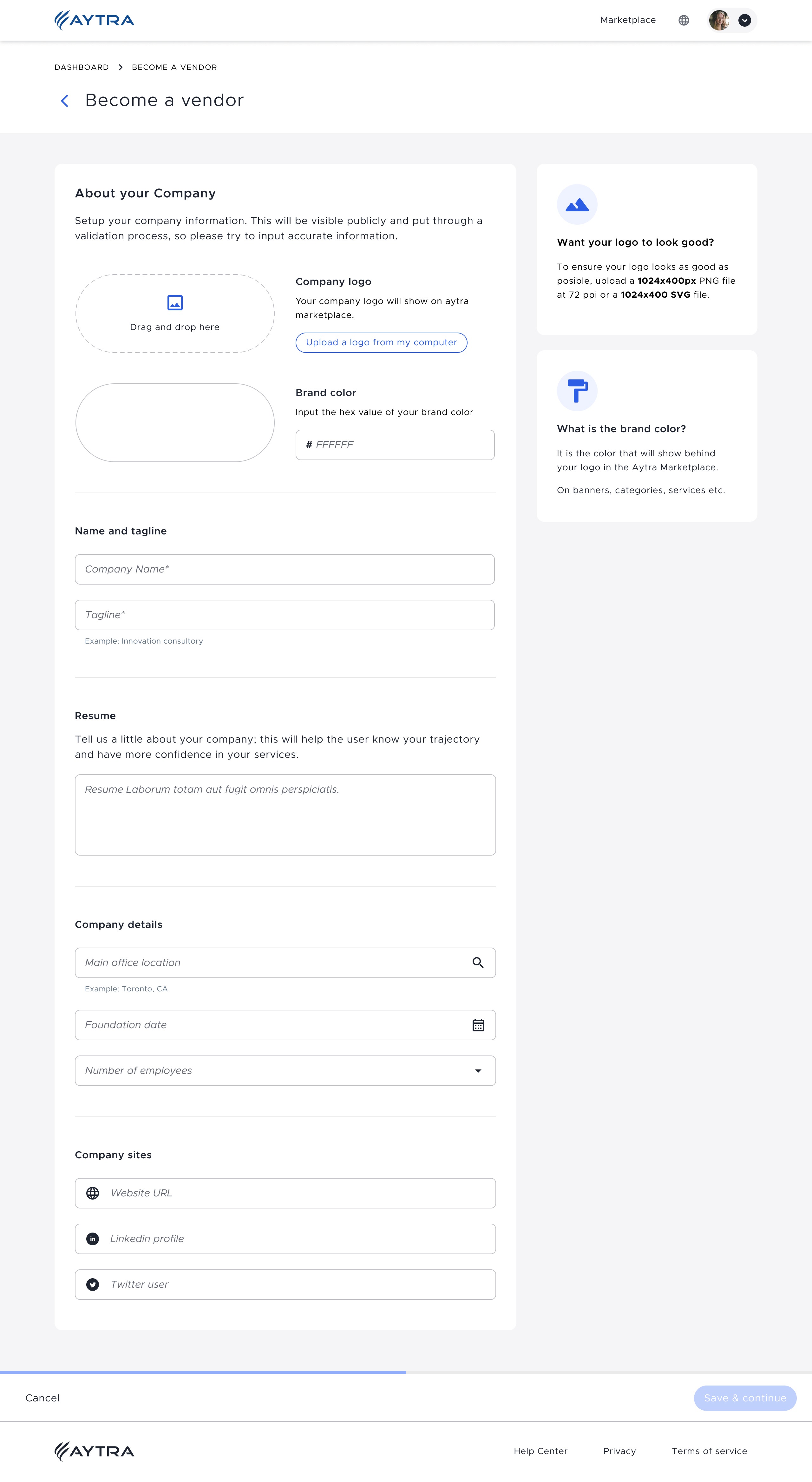Open the Marketplace menu item
The image size is (812, 1482).
(628, 20)
